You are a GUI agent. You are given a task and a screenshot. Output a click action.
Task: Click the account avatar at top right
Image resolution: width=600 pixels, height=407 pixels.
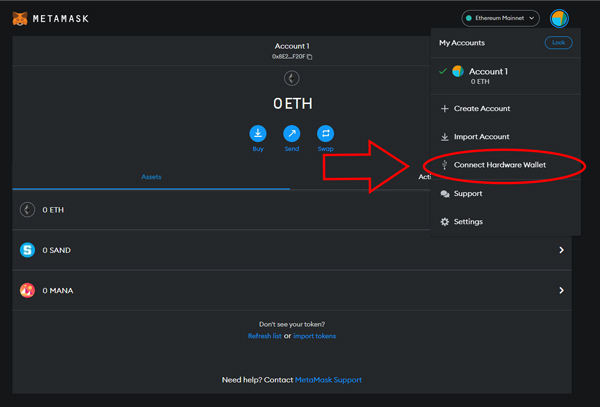(x=559, y=18)
